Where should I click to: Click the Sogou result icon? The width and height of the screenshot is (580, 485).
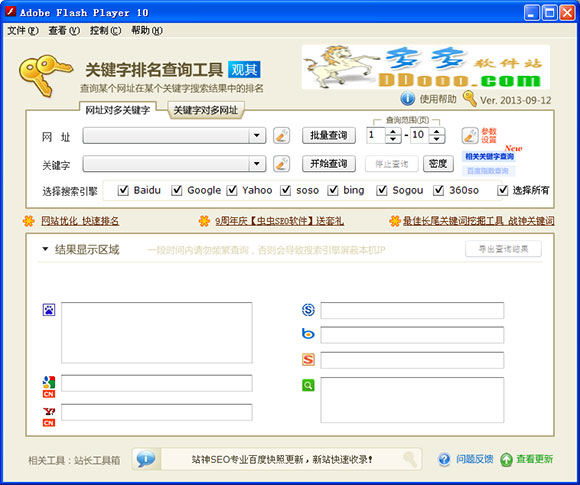(x=308, y=359)
